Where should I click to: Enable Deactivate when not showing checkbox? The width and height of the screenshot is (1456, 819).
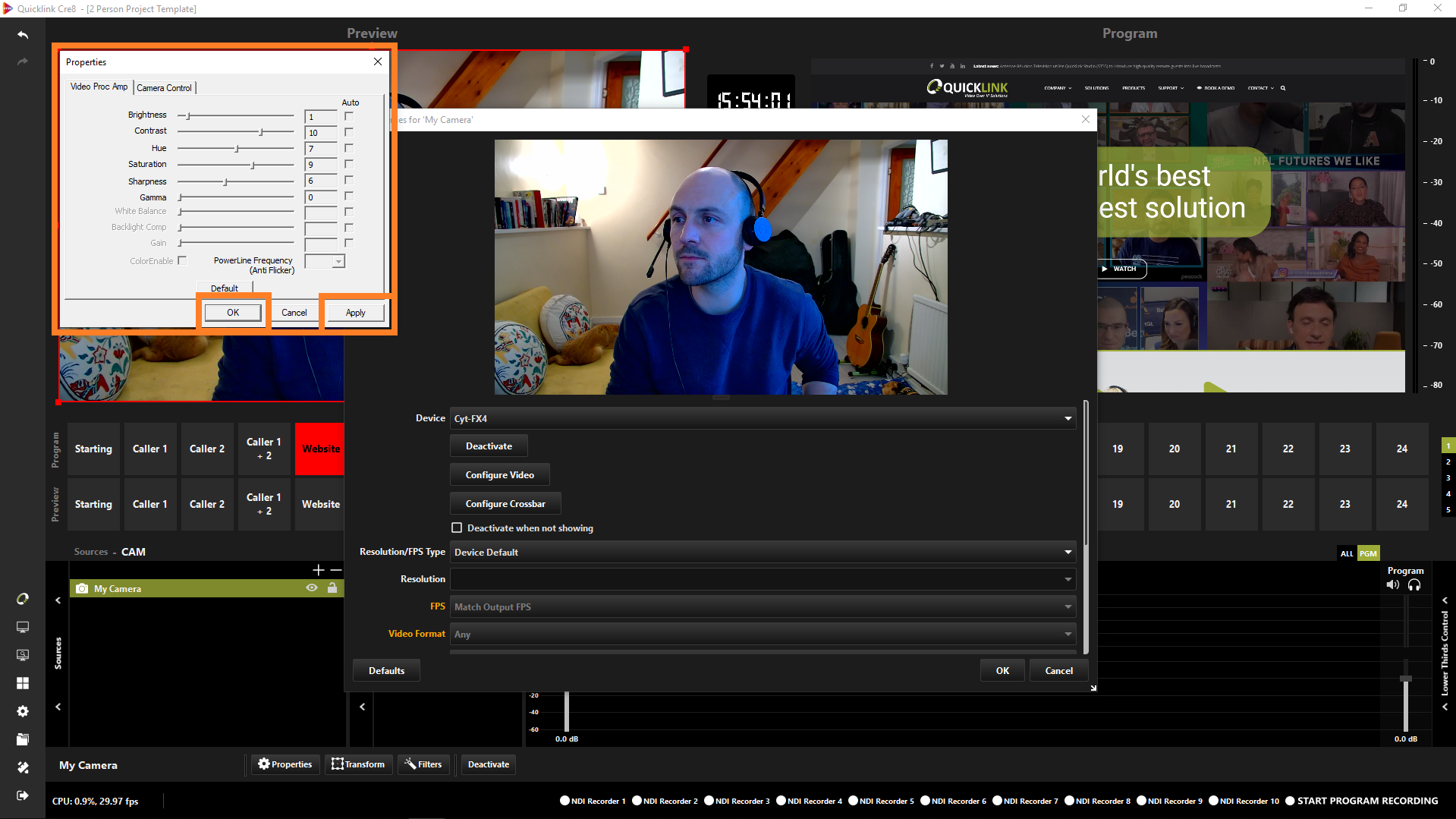coord(457,528)
